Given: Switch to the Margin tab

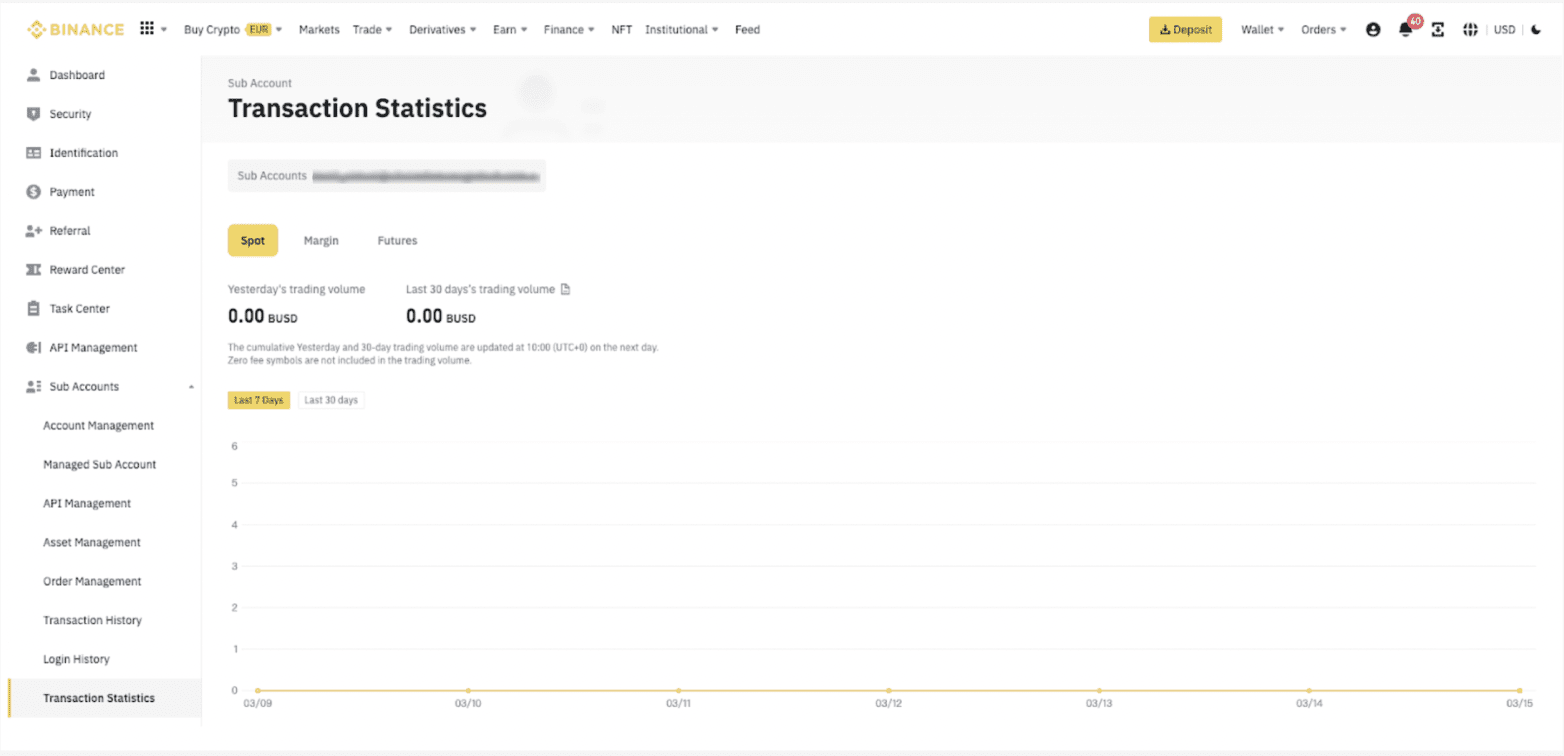Looking at the screenshot, I should click(x=321, y=241).
